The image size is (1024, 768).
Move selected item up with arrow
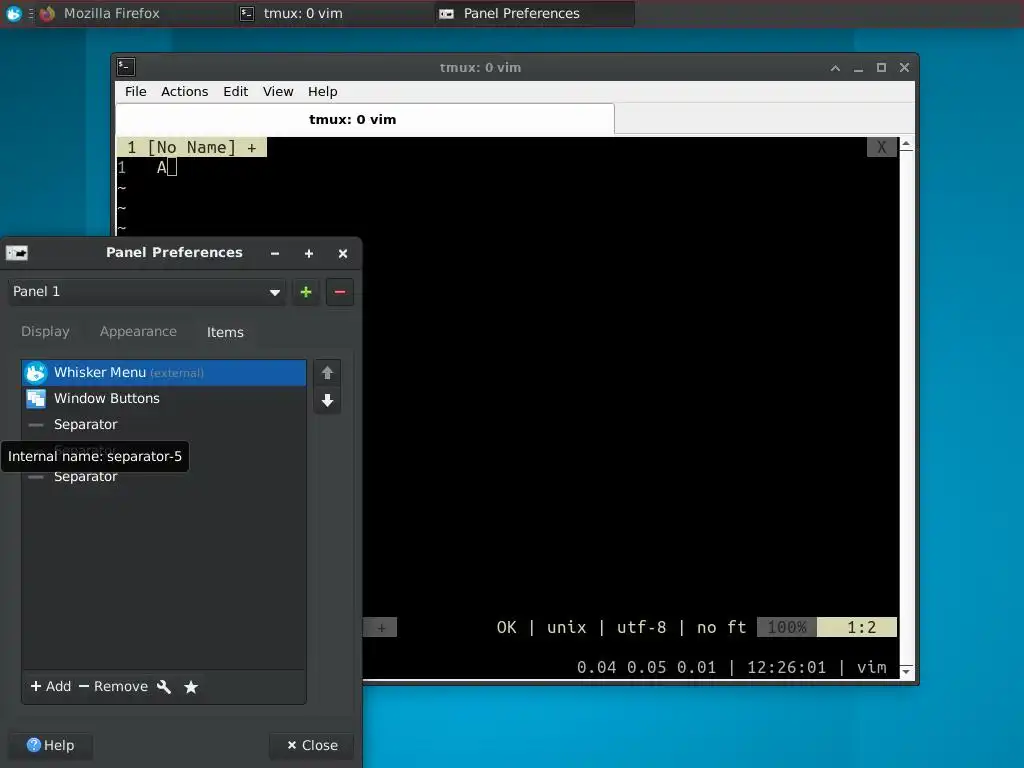(327, 373)
